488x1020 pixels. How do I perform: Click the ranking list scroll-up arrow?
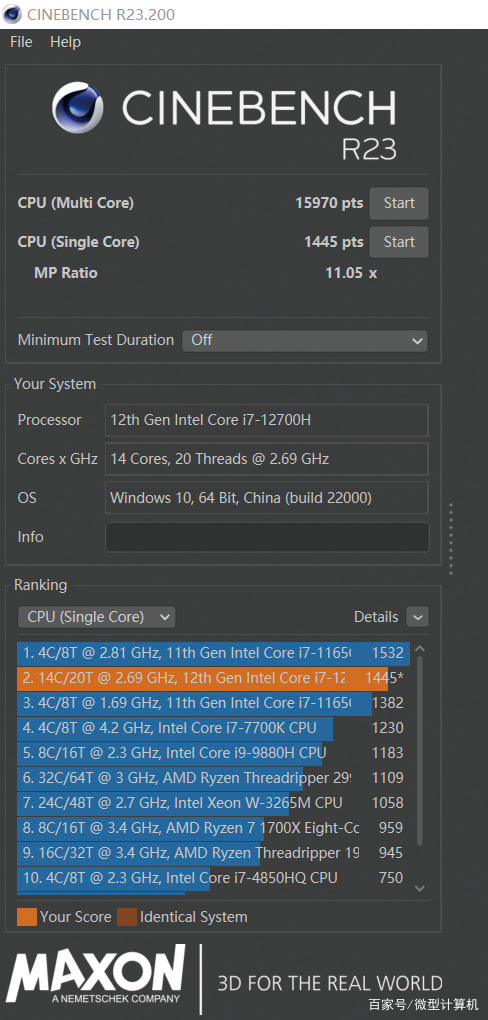[x=420, y=649]
